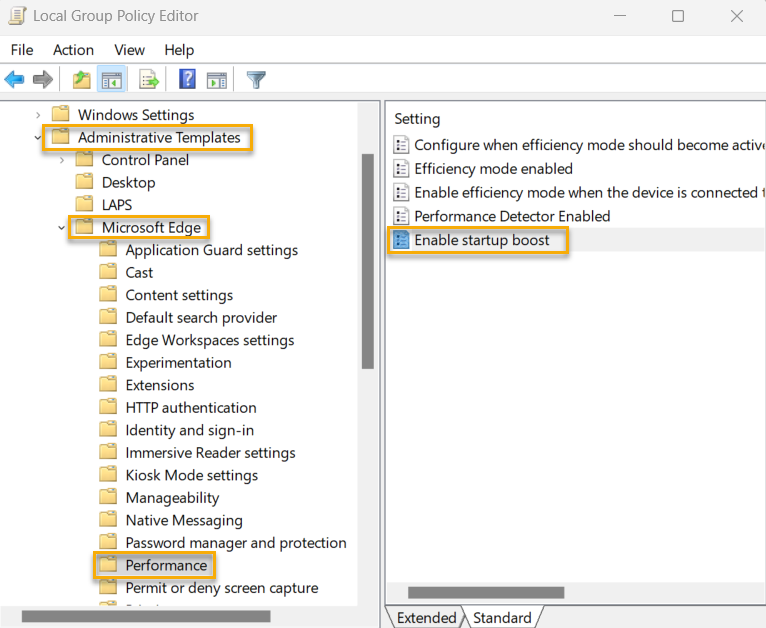Click the Filter funnel toolbar icon
766x628 pixels.
(x=256, y=79)
